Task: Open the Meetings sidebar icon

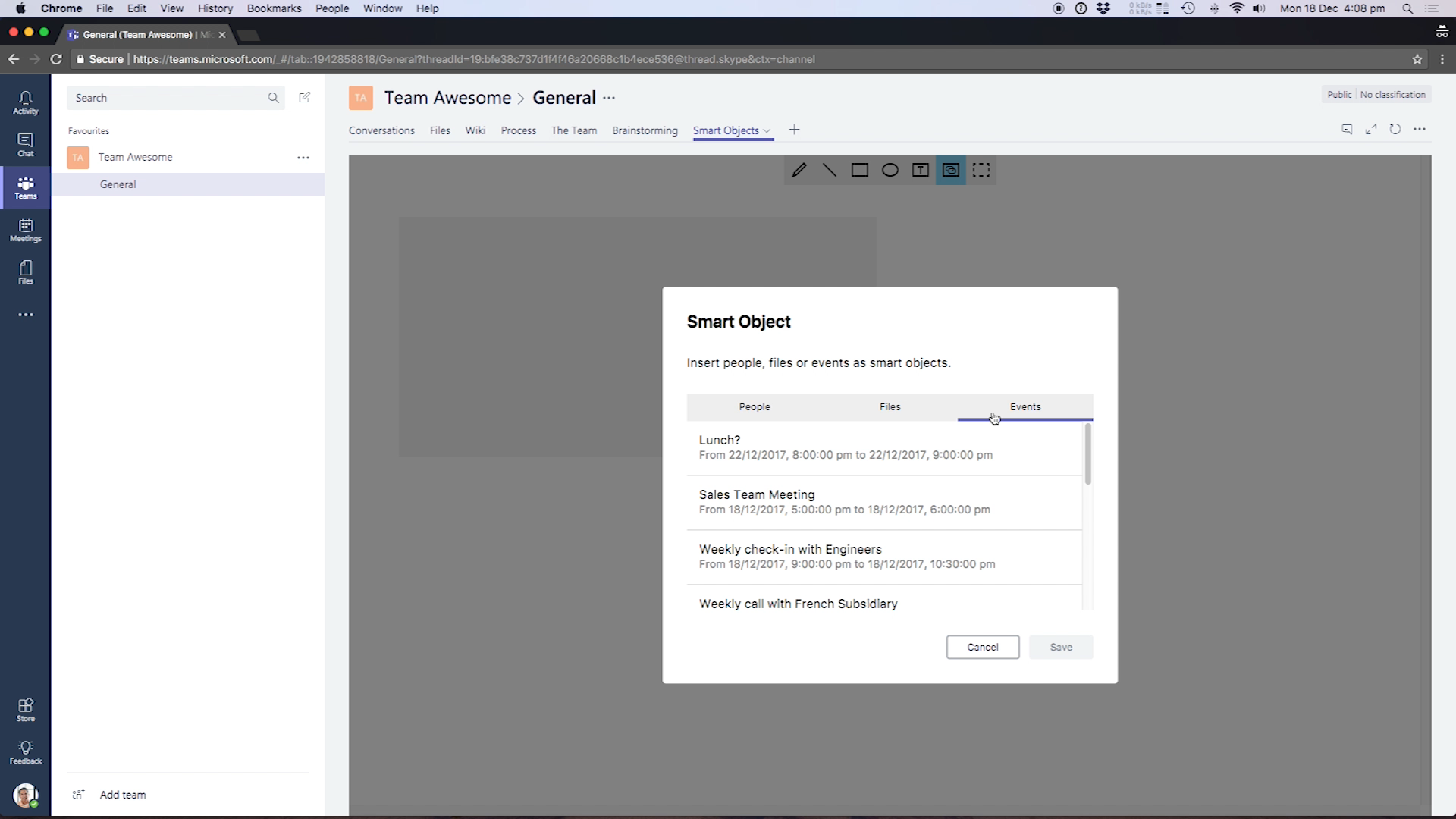Action: pyautogui.click(x=25, y=230)
